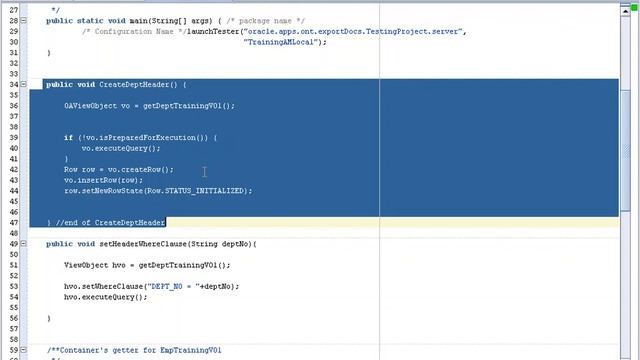
Task: Click line number 53 in gutter
Action: click(x=13, y=287)
